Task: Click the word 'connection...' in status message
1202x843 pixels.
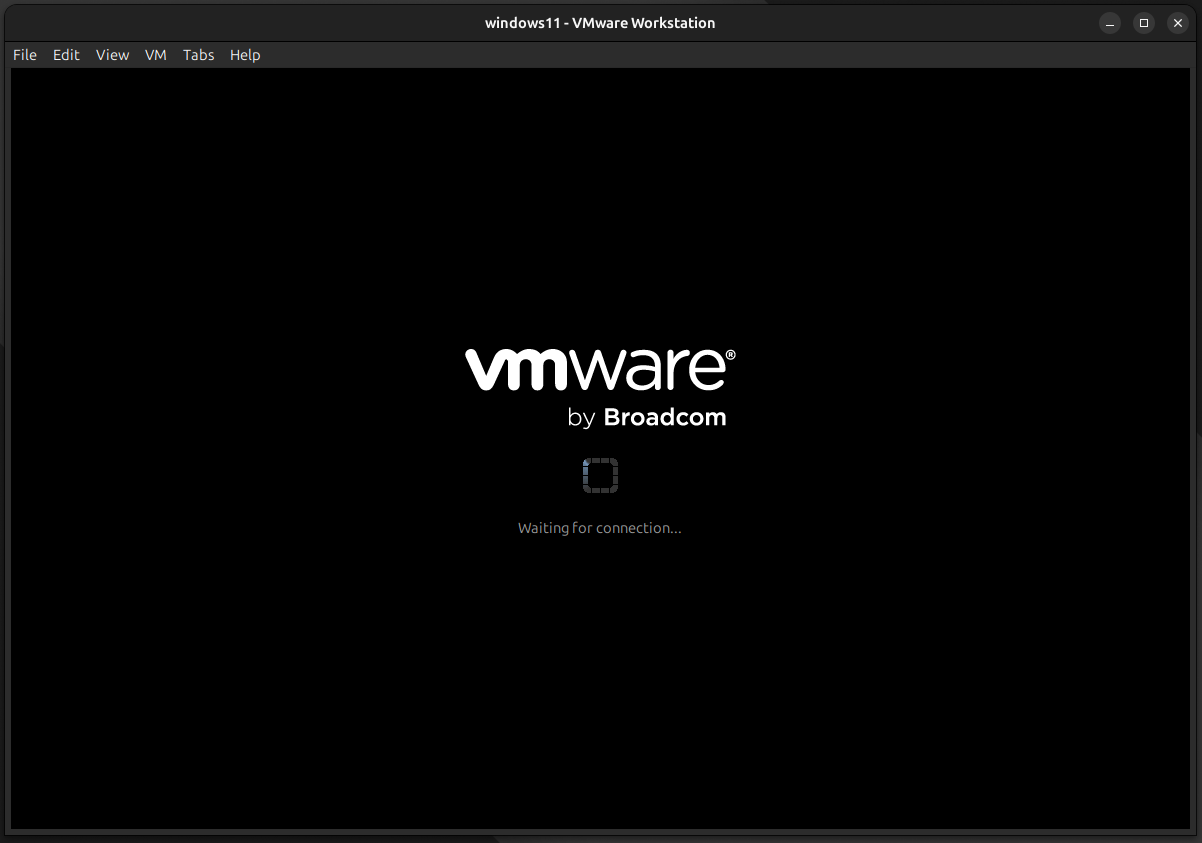Action: coord(638,528)
